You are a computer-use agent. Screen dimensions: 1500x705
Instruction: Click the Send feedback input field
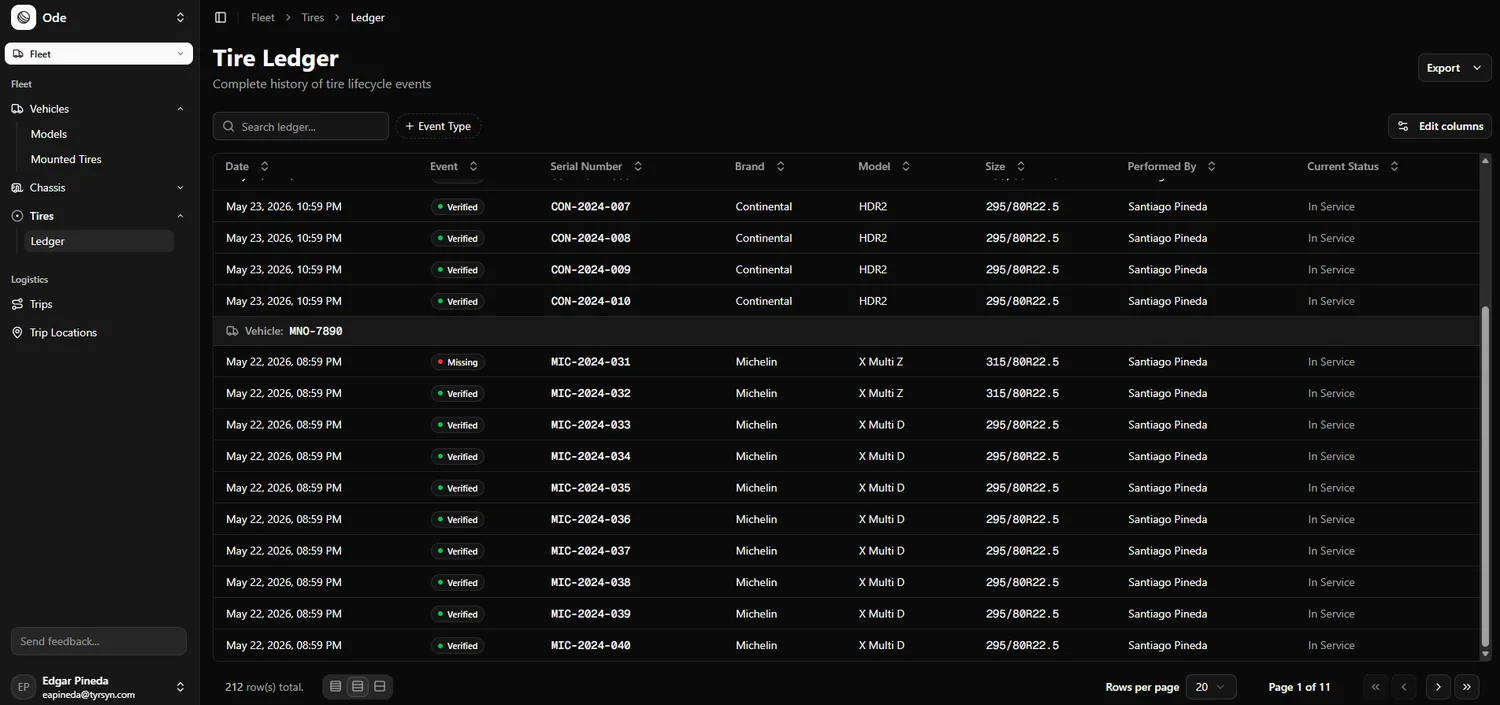[x=99, y=641]
